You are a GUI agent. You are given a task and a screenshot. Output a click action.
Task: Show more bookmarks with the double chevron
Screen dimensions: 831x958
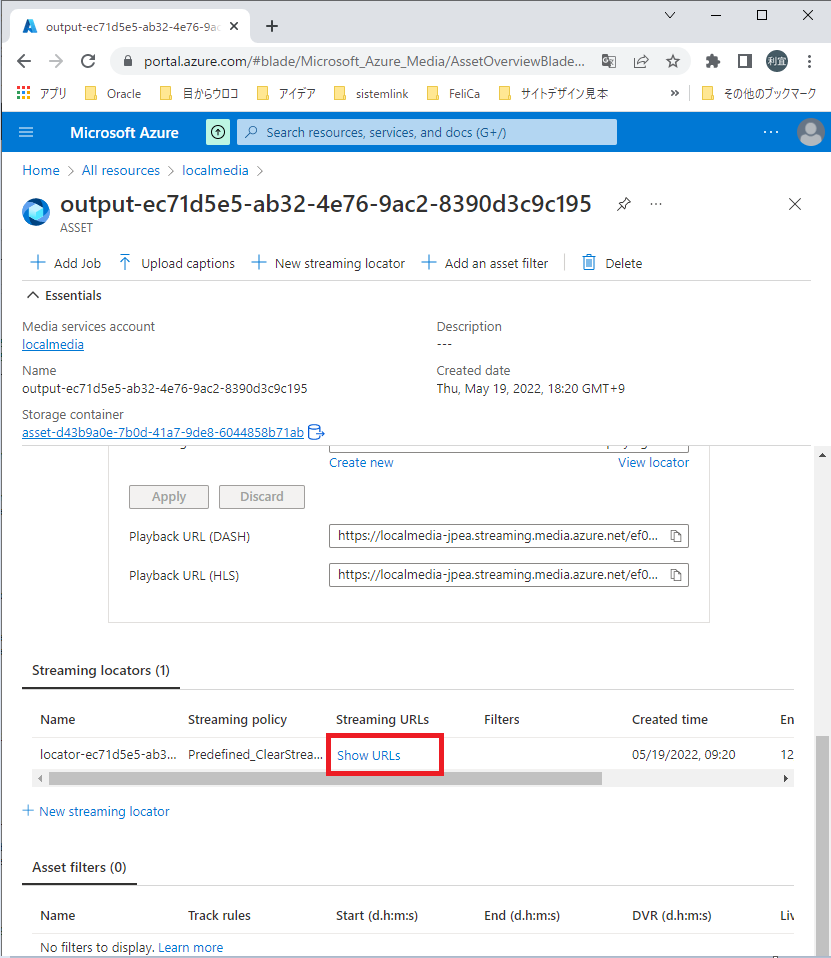[x=675, y=93]
